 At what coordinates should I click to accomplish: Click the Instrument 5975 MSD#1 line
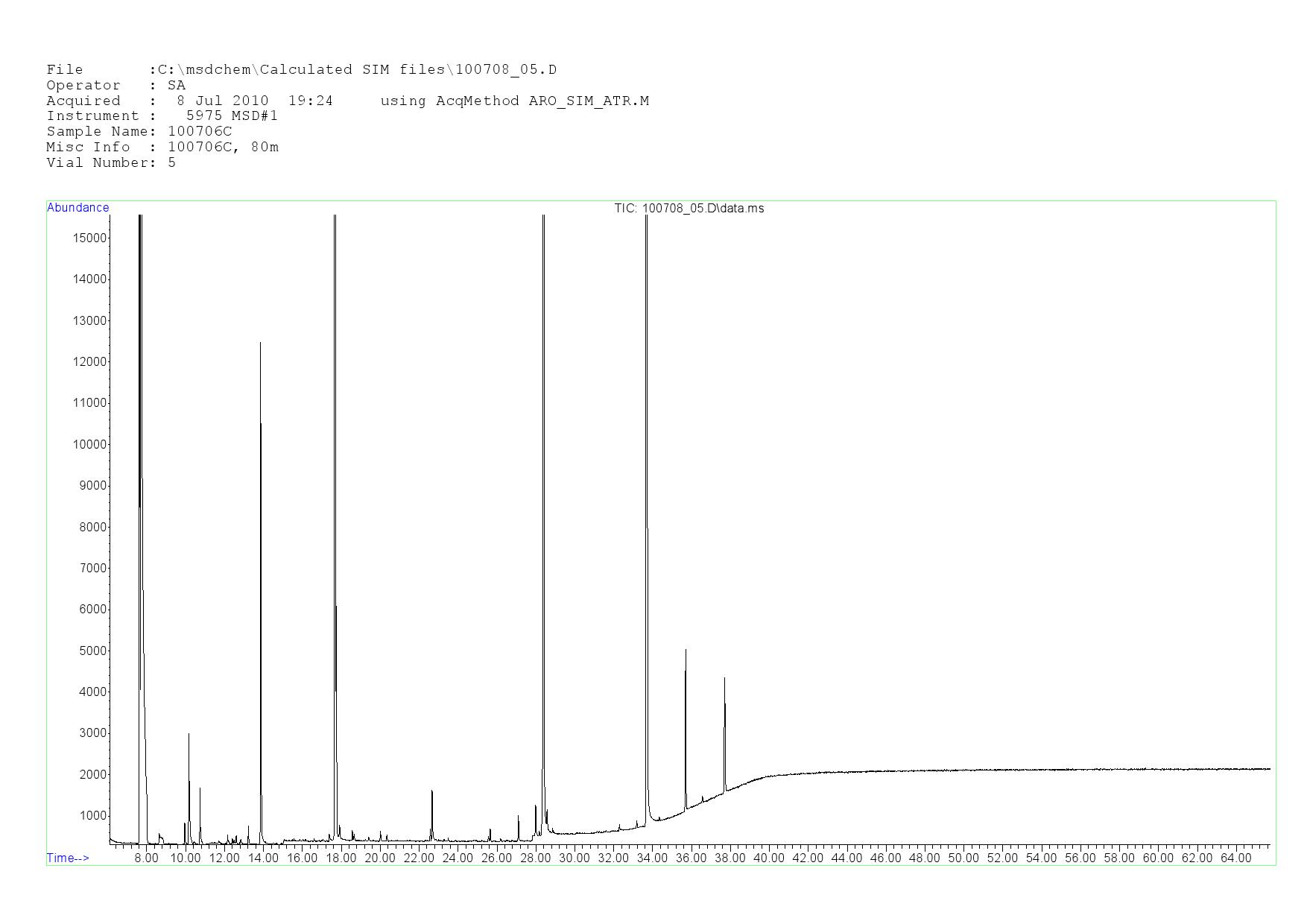click(162, 116)
